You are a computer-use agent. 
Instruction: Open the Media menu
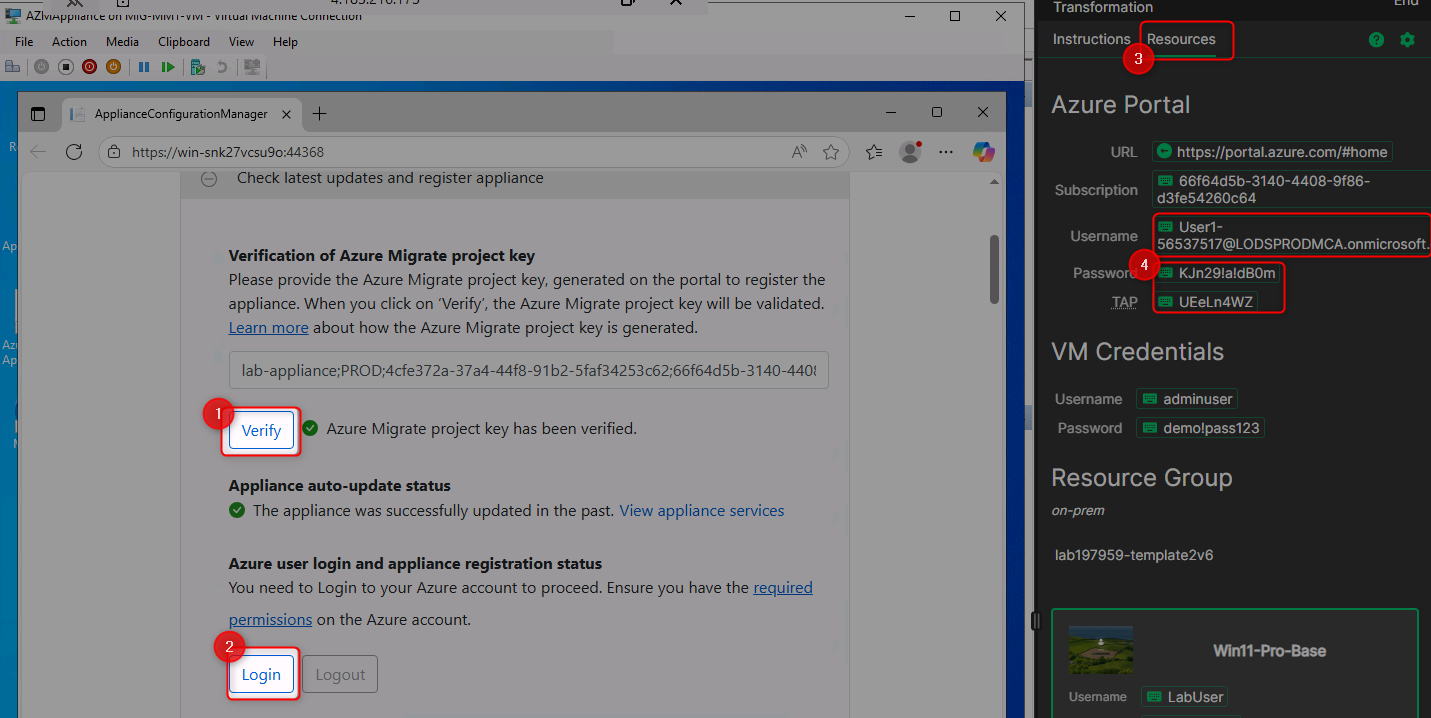[122, 42]
